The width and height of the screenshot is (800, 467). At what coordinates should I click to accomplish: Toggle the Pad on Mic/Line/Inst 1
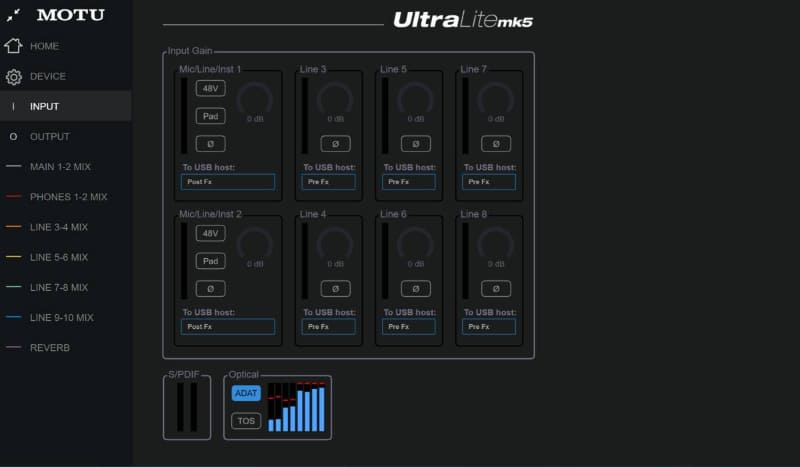(210, 116)
